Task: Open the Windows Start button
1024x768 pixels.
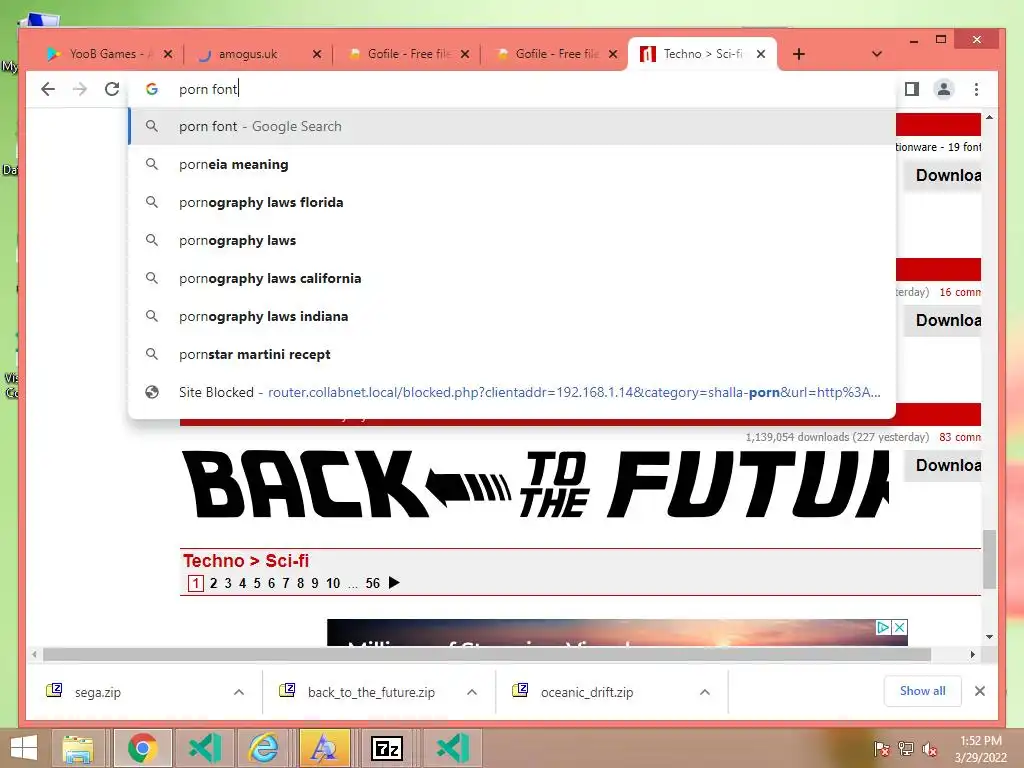Action: coord(24,748)
